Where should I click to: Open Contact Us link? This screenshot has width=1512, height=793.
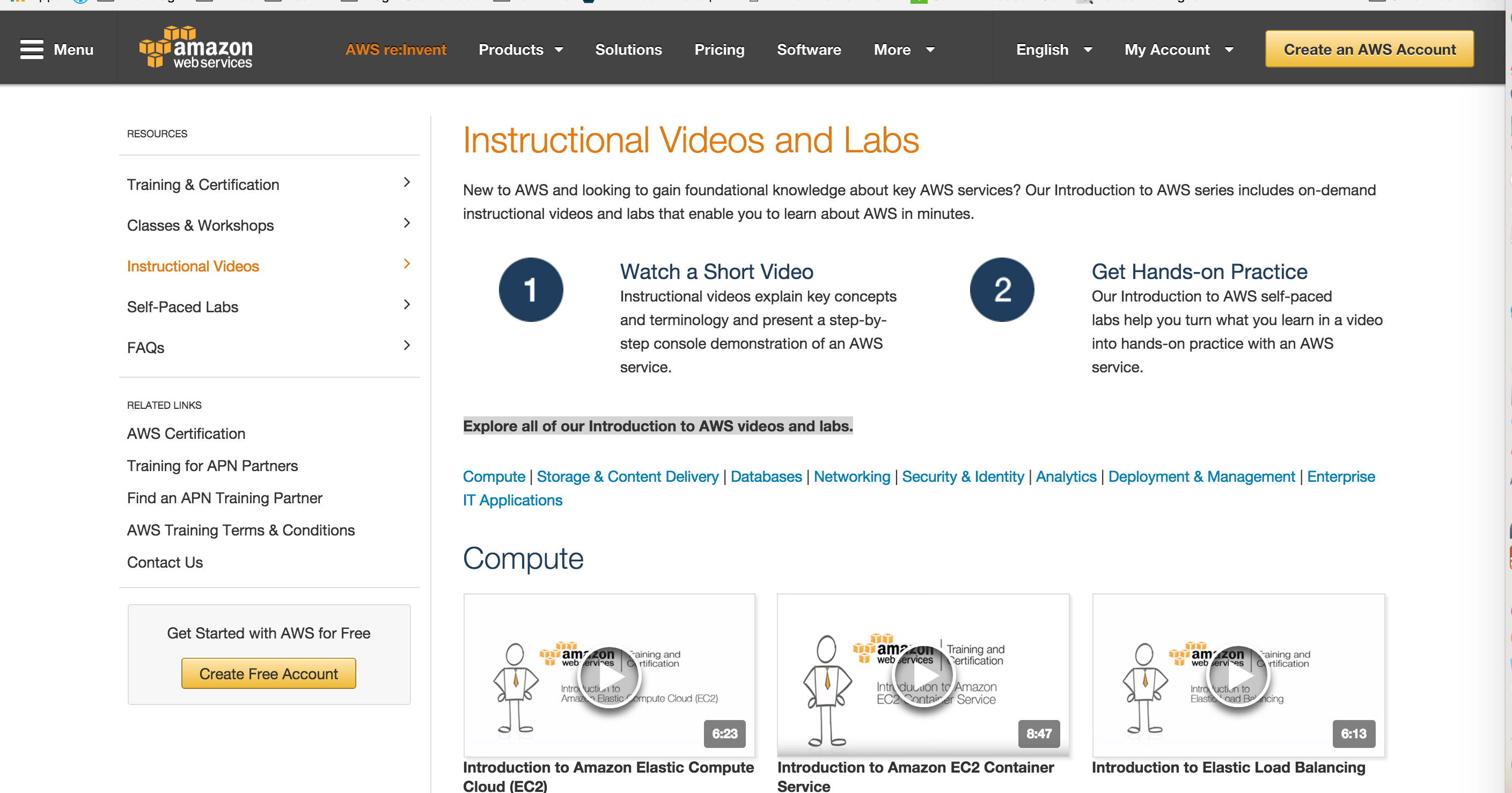[x=165, y=562]
